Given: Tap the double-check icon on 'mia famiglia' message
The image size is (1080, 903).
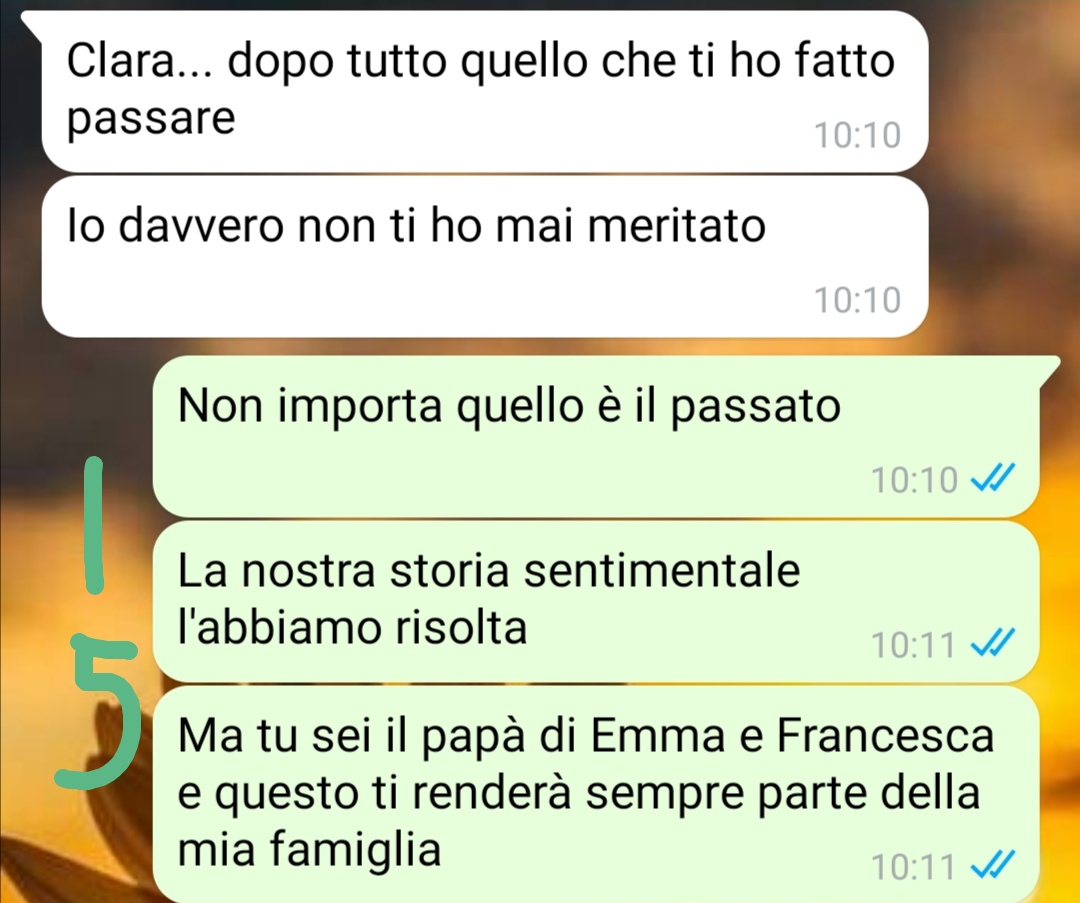Looking at the screenshot, I should (993, 865).
